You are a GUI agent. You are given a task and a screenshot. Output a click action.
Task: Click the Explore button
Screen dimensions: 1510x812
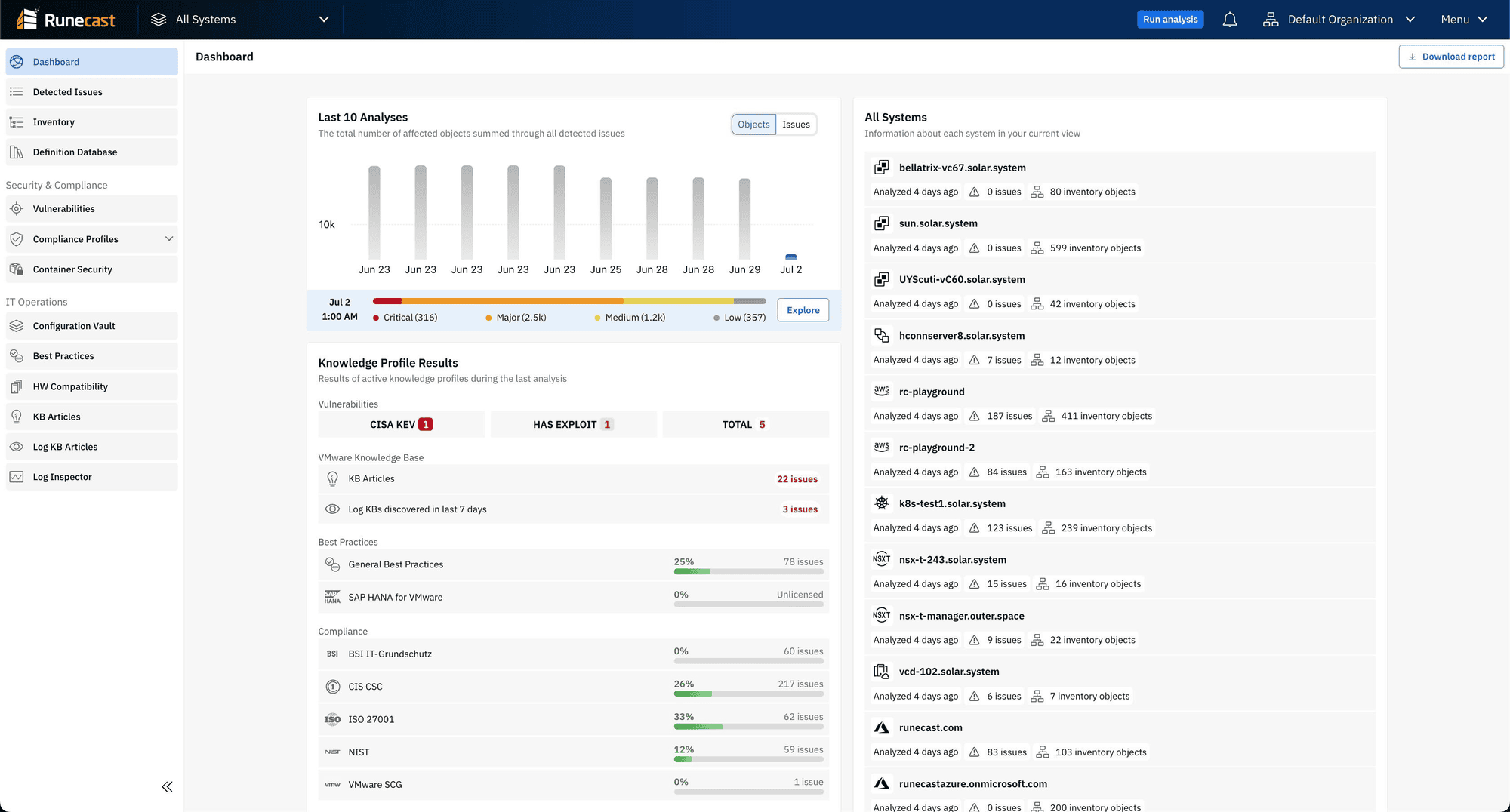pyautogui.click(x=803, y=310)
